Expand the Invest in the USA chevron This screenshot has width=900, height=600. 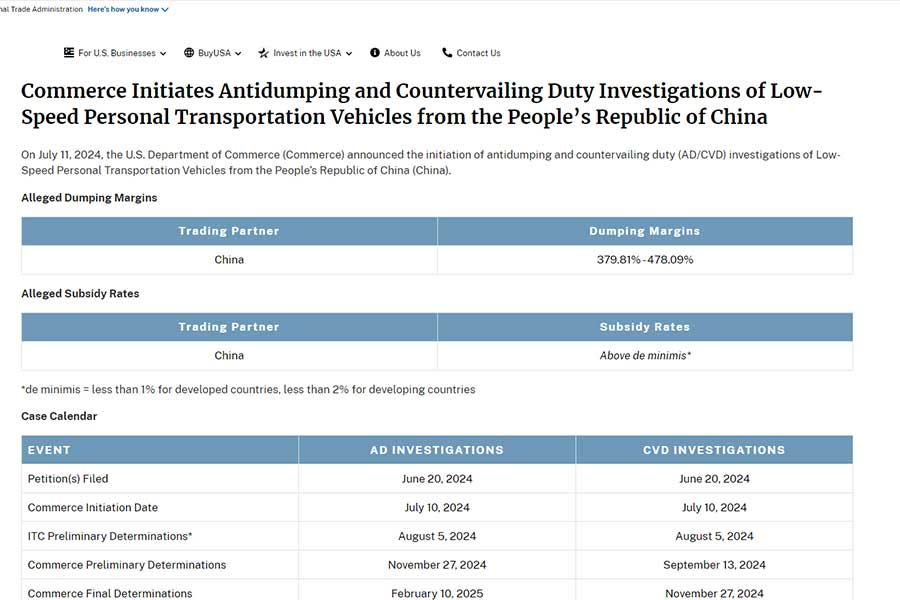coord(348,53)
